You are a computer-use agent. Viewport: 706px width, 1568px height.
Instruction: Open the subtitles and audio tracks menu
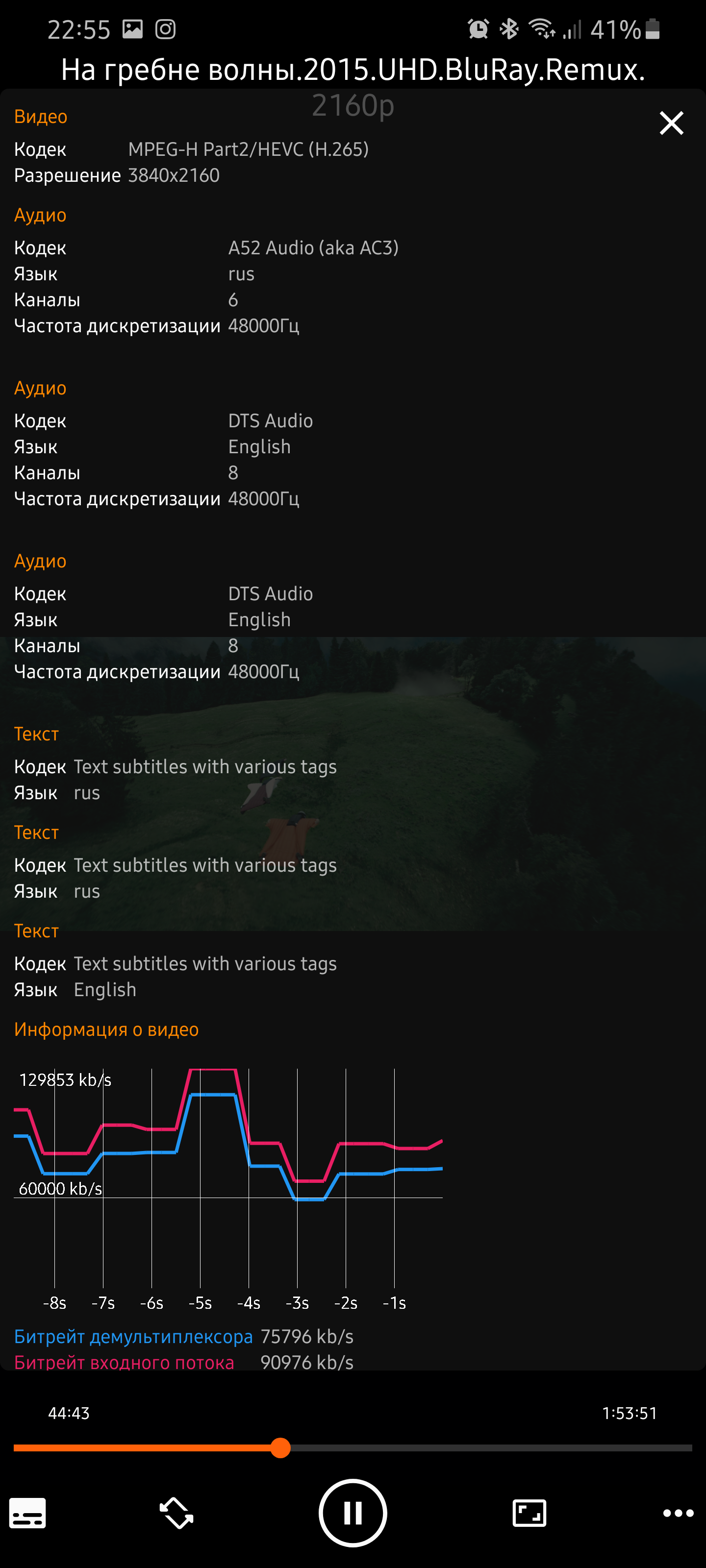pos(27,1513)
